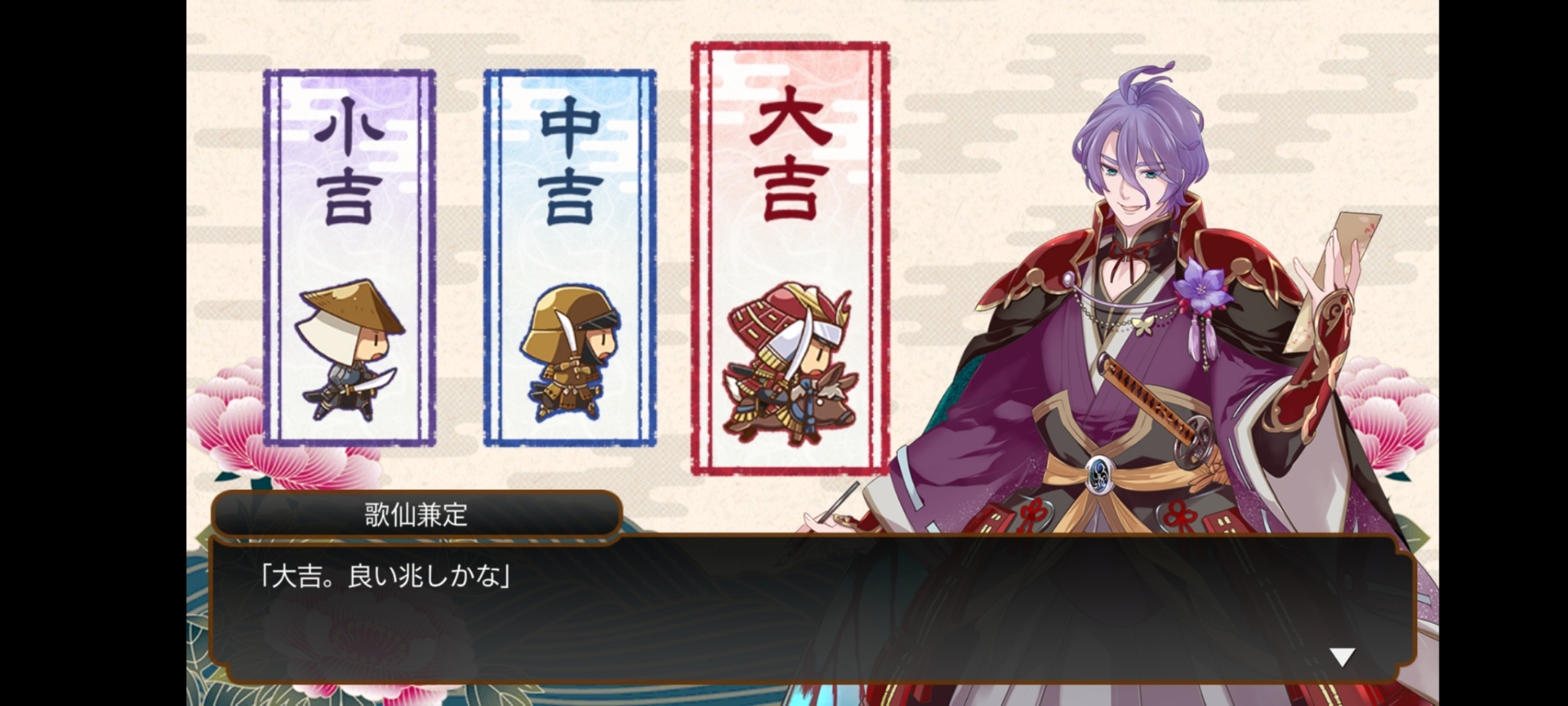Click the 大吉 red kanji heading

(790, 152)
